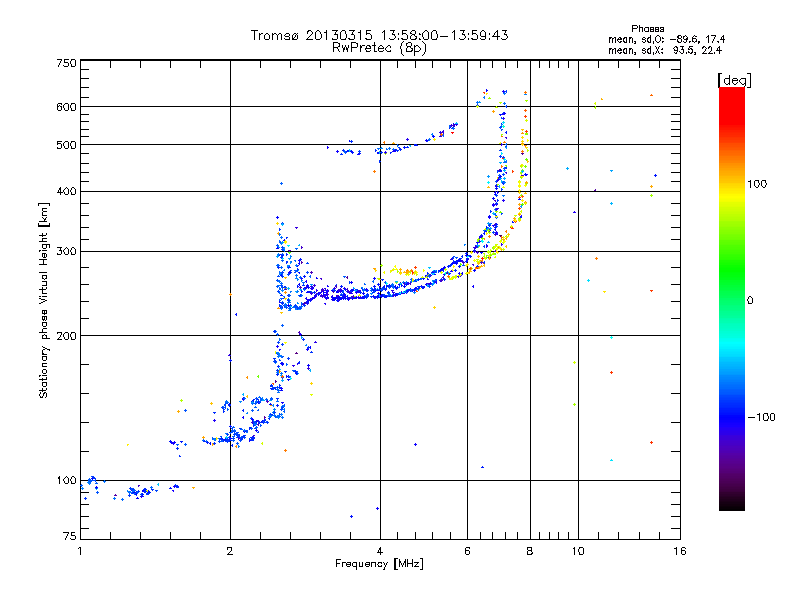Click the "RwPretec (8p)" subtitle
The width and height of the screenshot is (800, 600).
point(379,48)
